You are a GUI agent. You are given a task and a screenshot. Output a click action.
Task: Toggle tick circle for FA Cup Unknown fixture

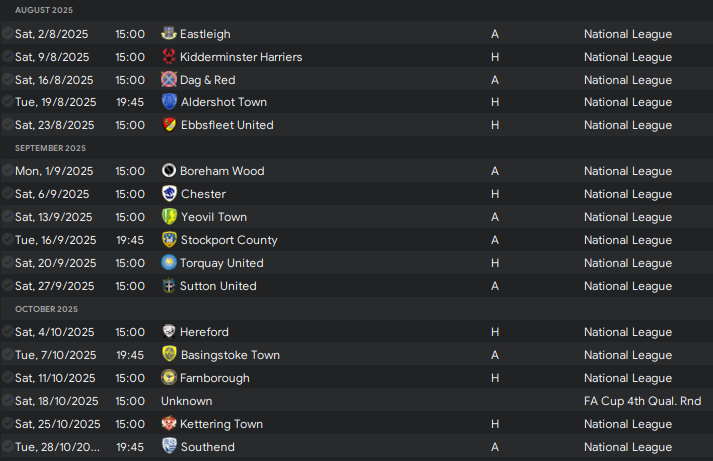pyautogui.click(x=7, y=400)
